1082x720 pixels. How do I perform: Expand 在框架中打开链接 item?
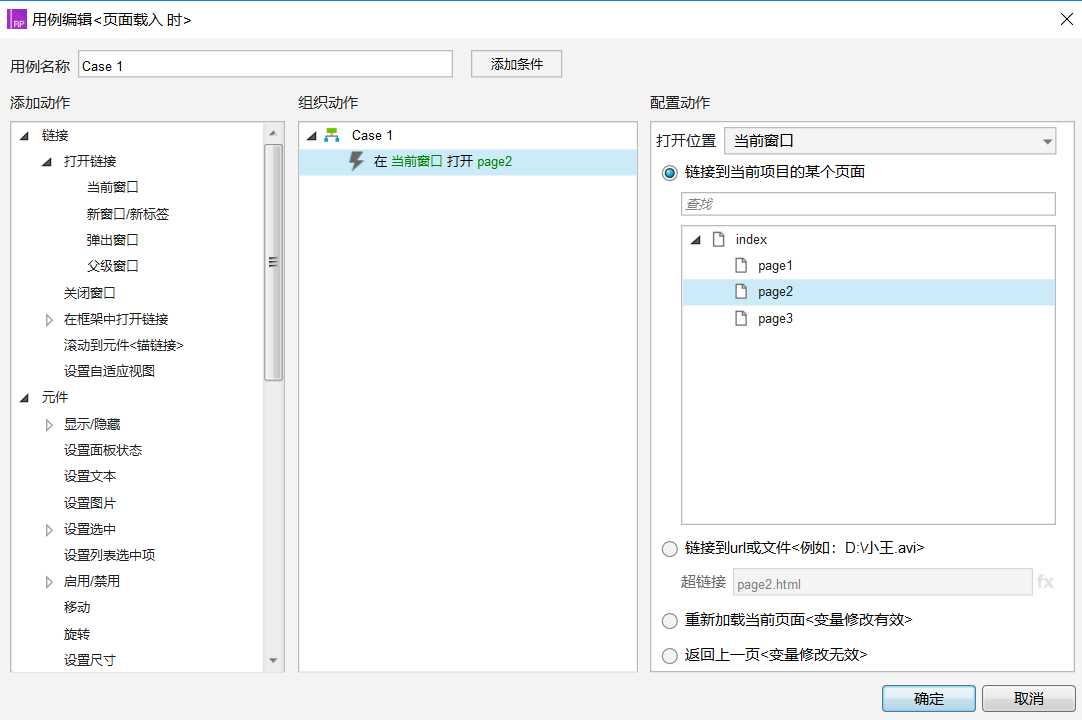pos(49,320)
